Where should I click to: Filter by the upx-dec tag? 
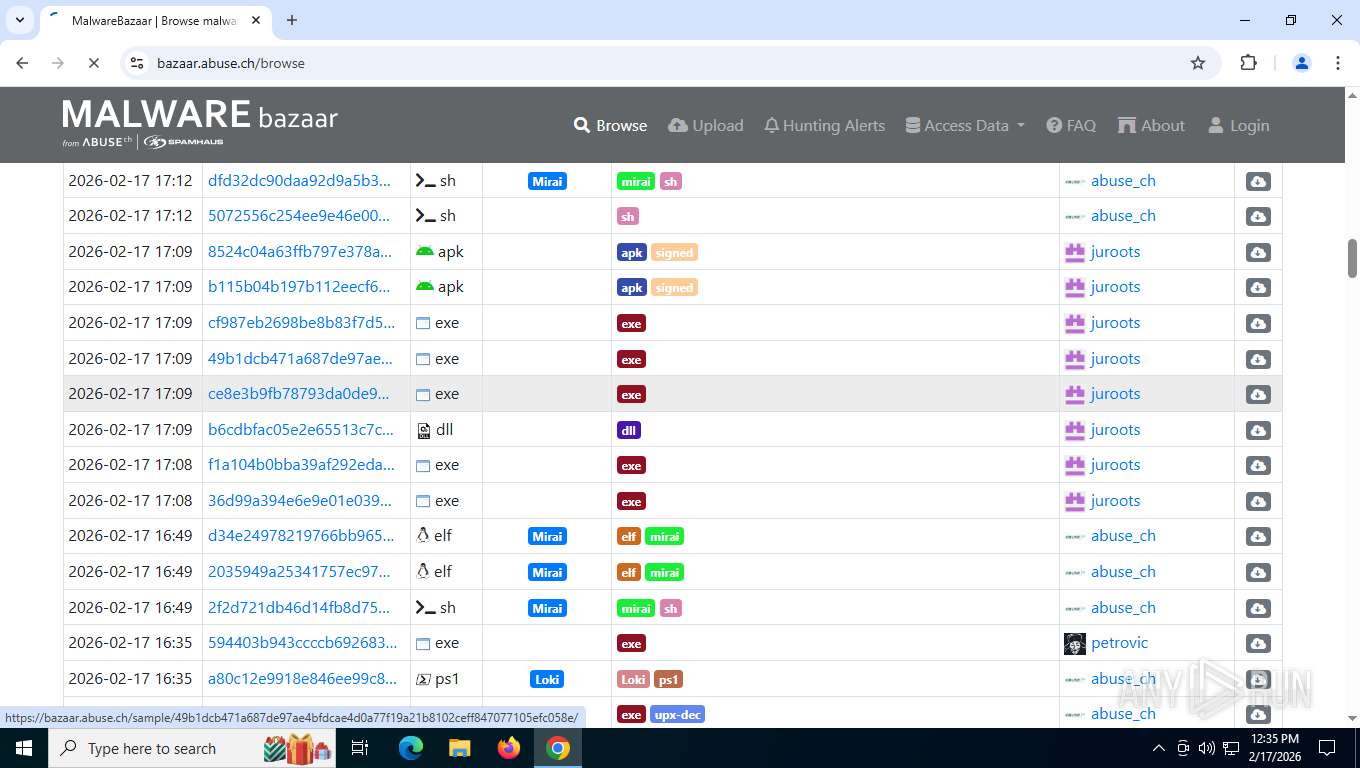(678, 715)
